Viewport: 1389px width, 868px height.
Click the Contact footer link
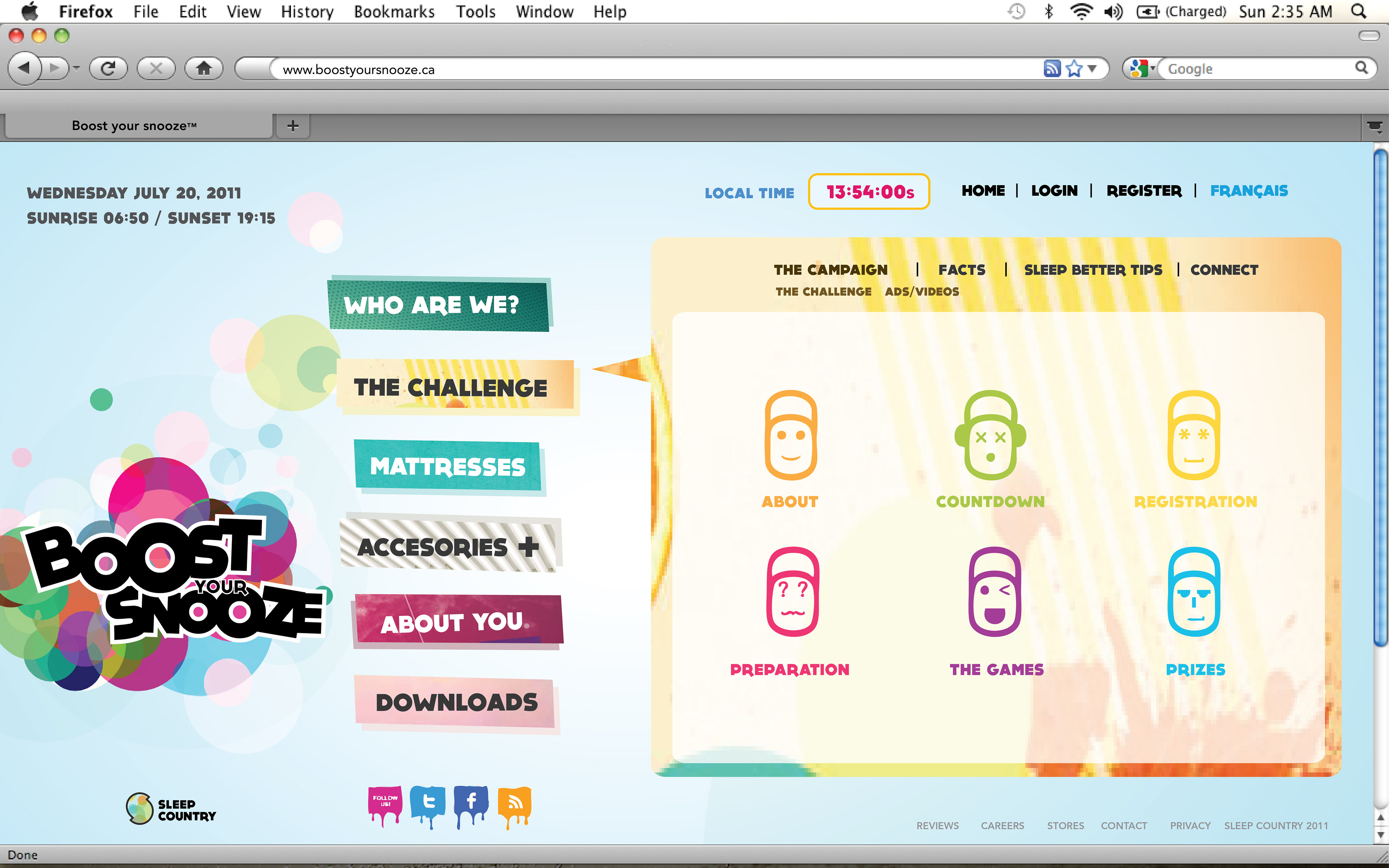(x=1124, y=826)
